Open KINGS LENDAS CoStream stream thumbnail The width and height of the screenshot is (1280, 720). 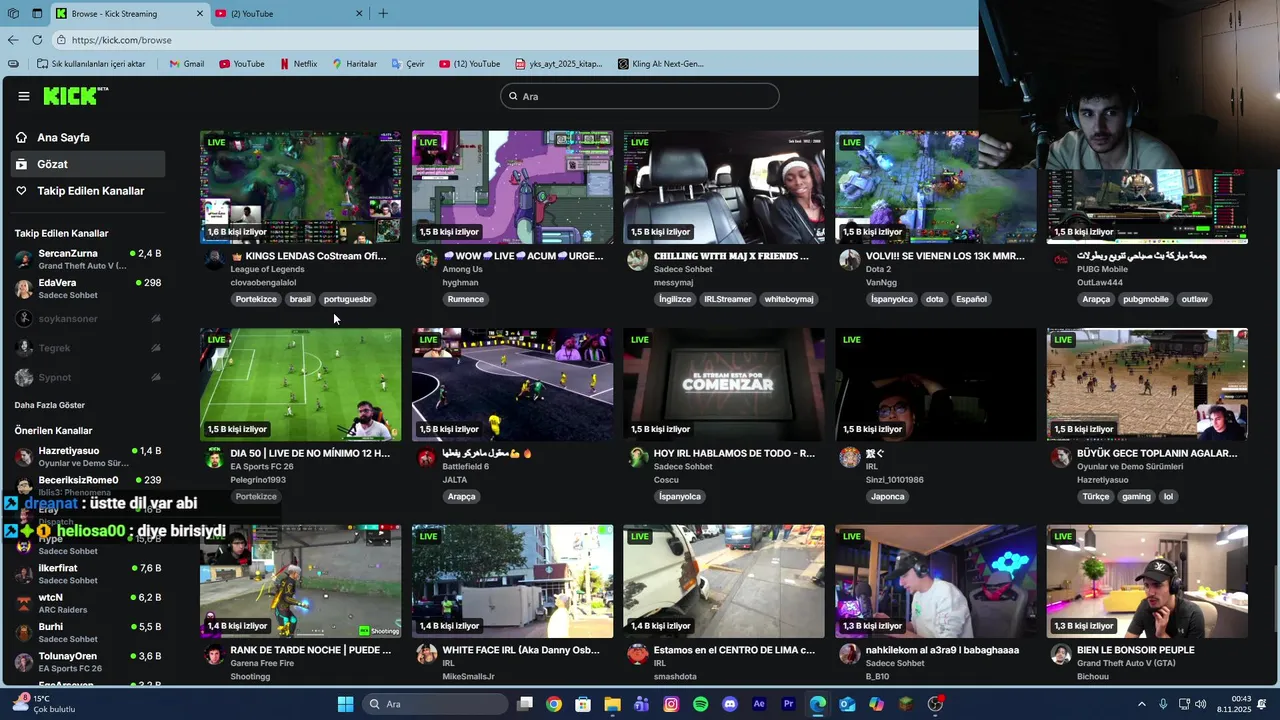(x=300, y=187)
